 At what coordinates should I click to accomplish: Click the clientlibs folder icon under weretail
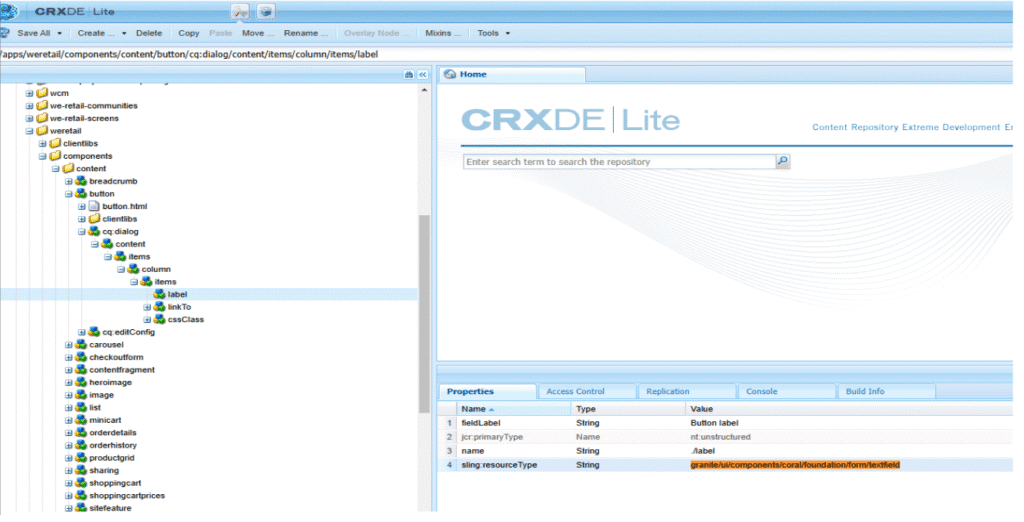55,143
